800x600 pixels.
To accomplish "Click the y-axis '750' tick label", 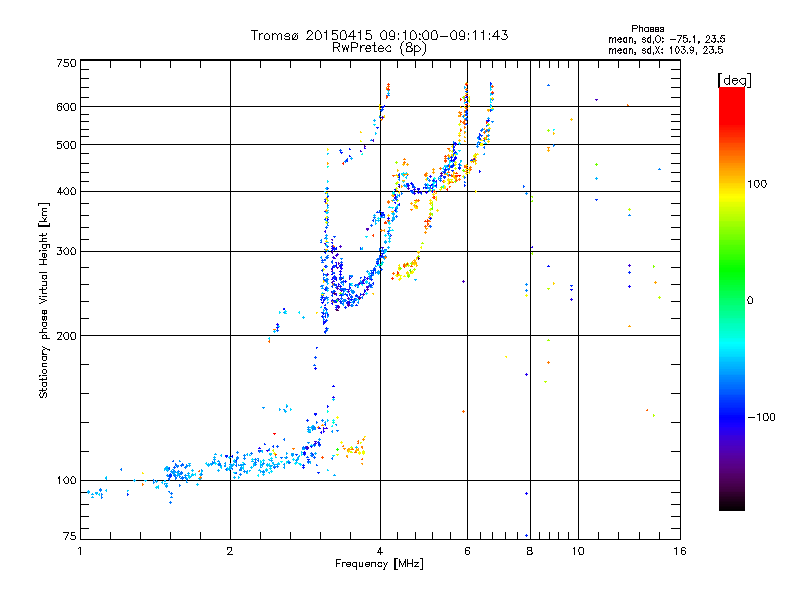I will click(x=66, y=63).
